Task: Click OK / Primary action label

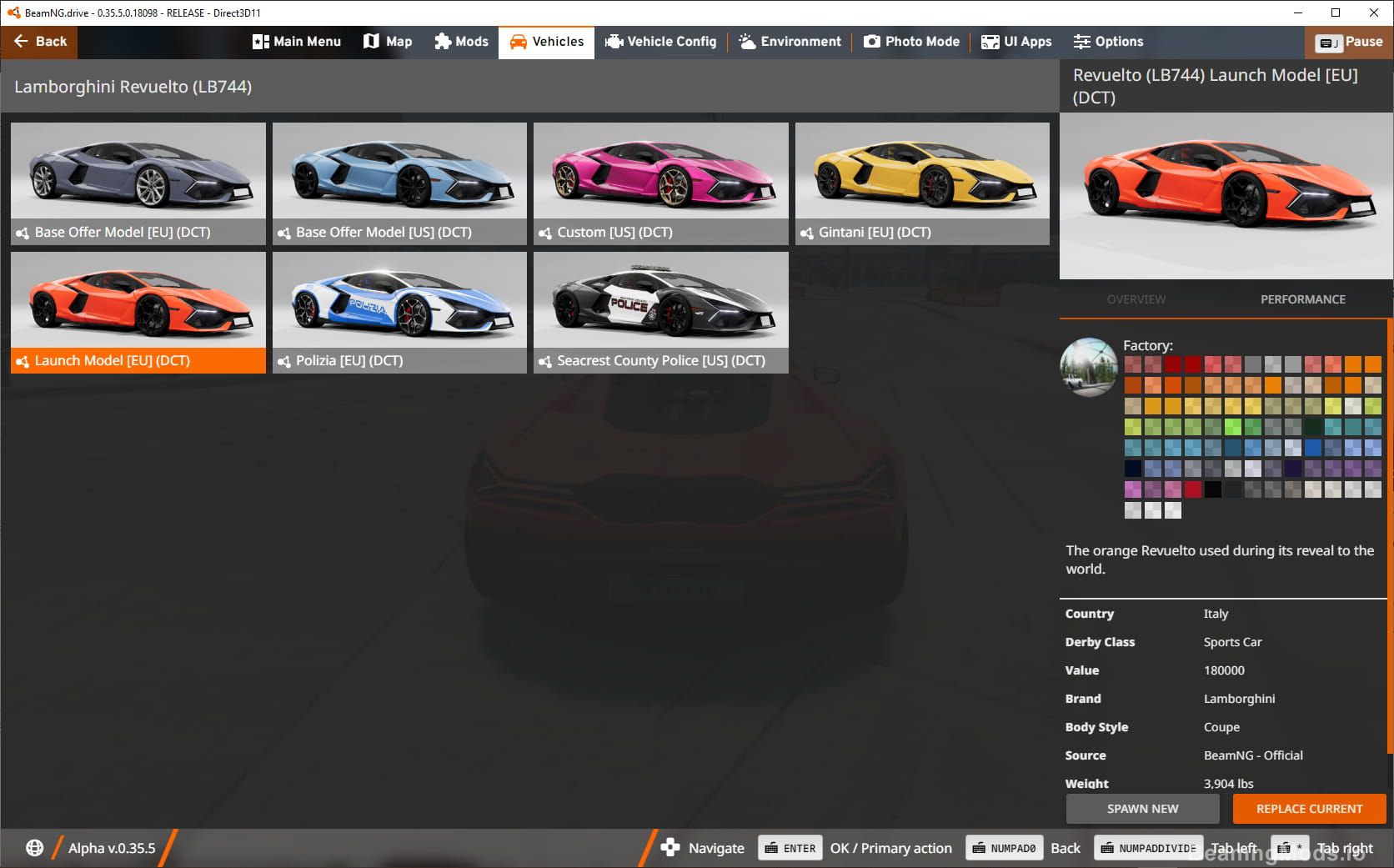Action: [x=890, y=848]
